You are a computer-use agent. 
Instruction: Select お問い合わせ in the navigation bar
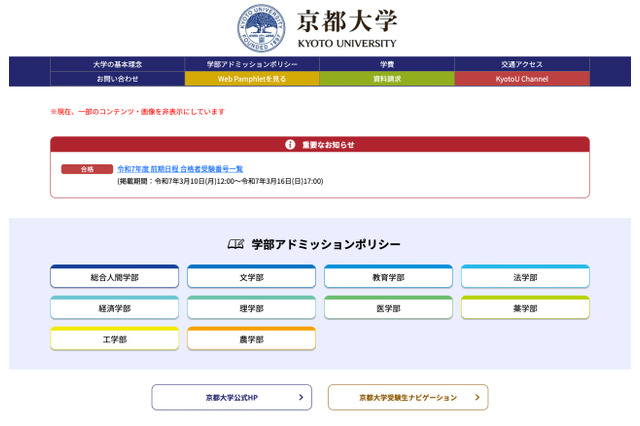118,79
